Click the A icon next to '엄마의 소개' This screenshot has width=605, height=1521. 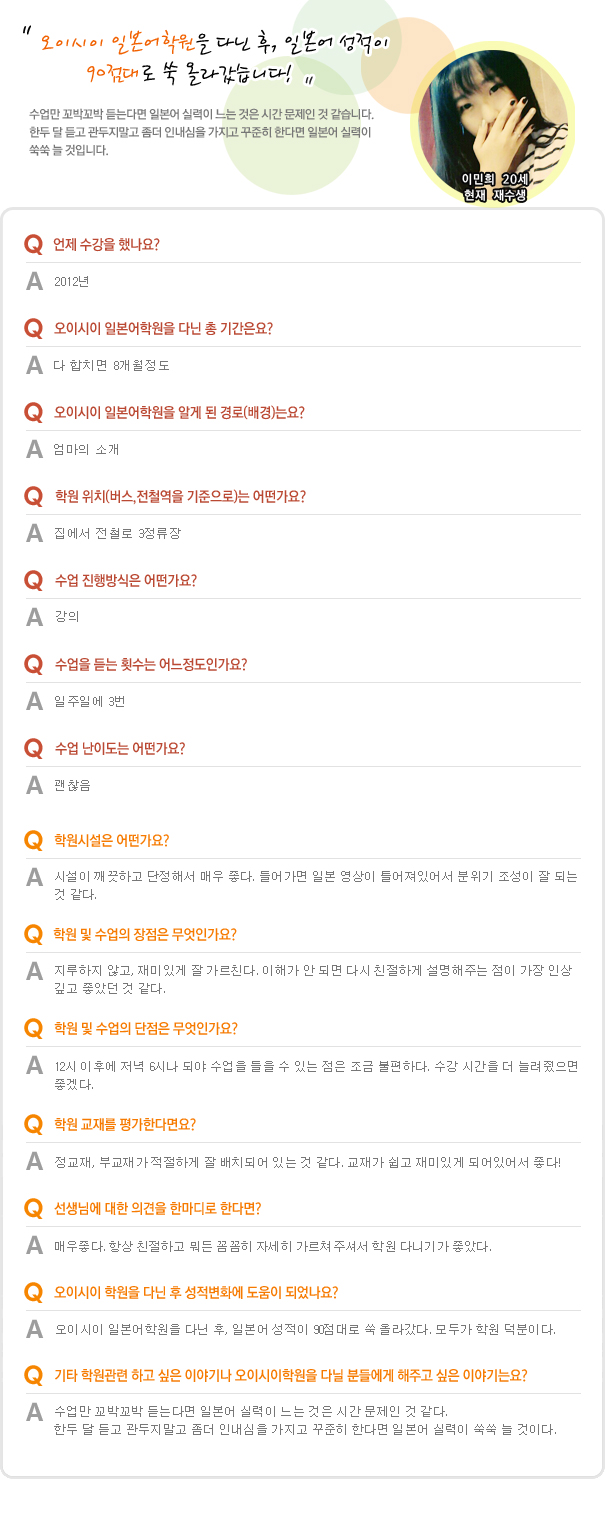[34, 449]
